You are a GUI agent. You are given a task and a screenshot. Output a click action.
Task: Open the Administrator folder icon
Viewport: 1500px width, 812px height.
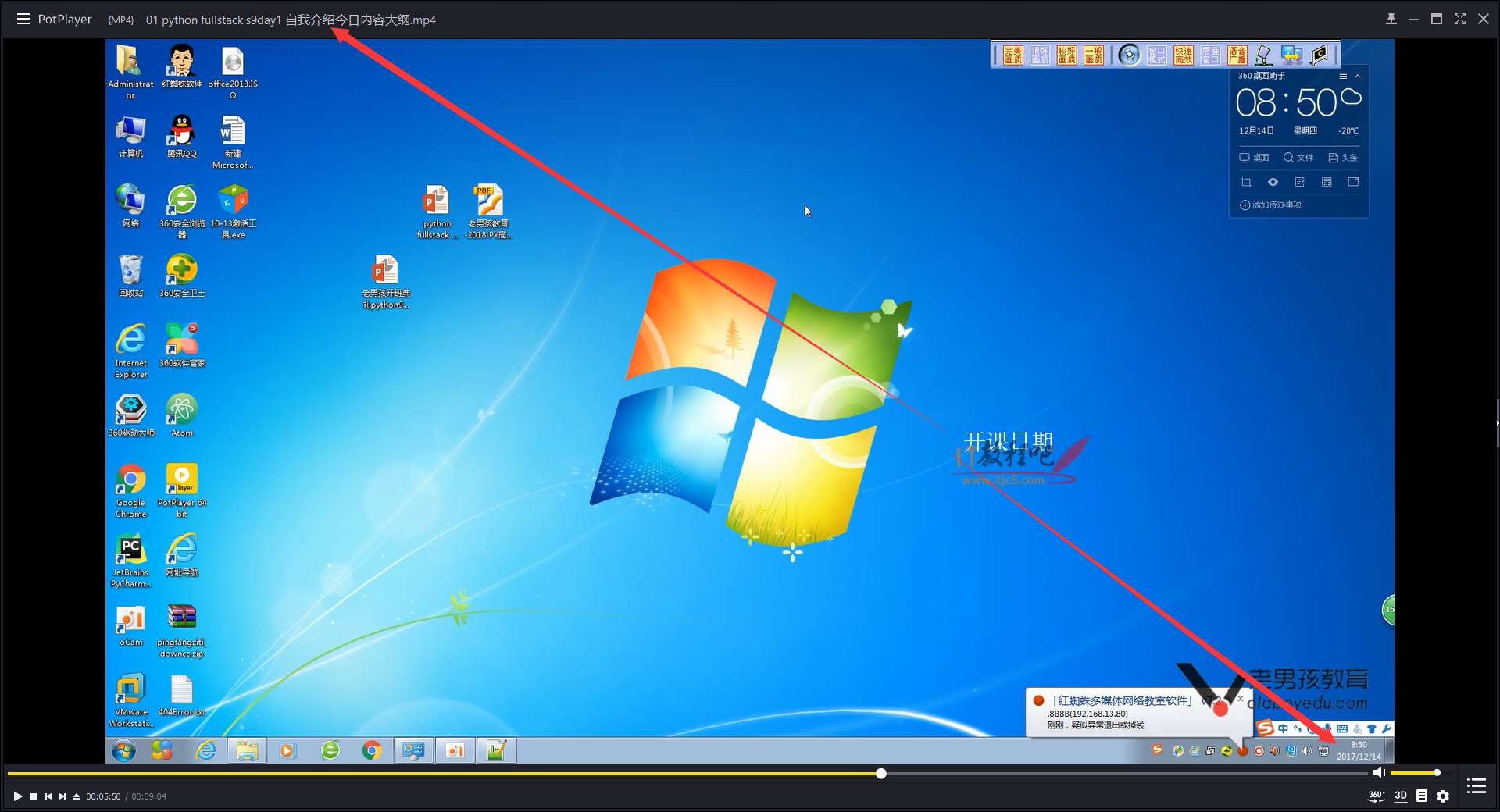click(130, 72)
